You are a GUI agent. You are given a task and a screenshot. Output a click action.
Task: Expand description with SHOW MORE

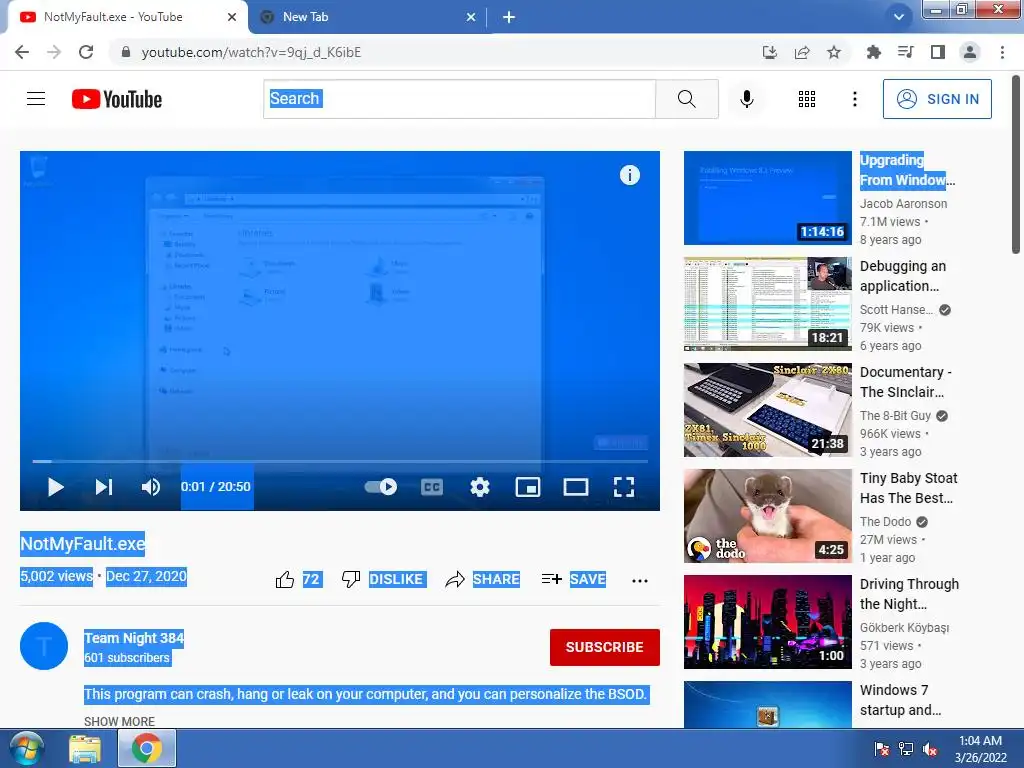pyautogui.click(x=120, y=722)
